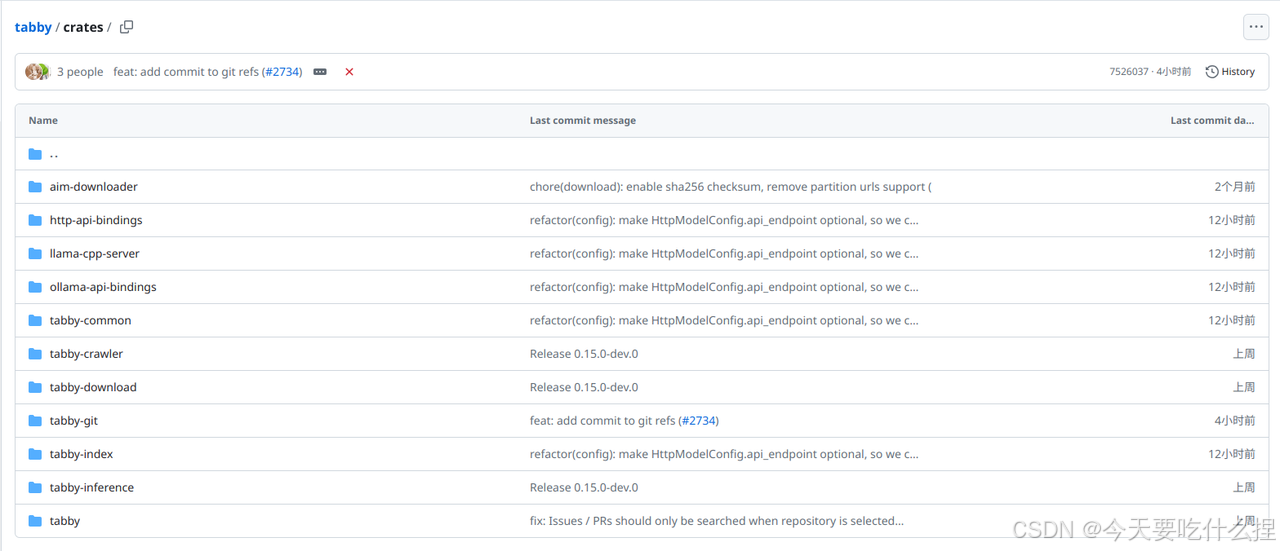This screenshot has width=1280, height=551.
Task: Open the #2734 link in the tabby-git row
Action: (698, 421)
